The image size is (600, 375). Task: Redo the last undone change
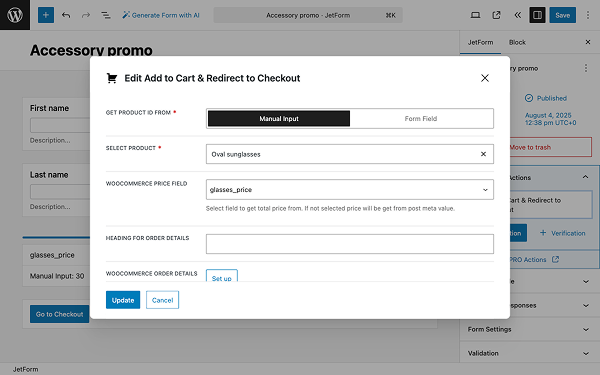pos(86,15)
